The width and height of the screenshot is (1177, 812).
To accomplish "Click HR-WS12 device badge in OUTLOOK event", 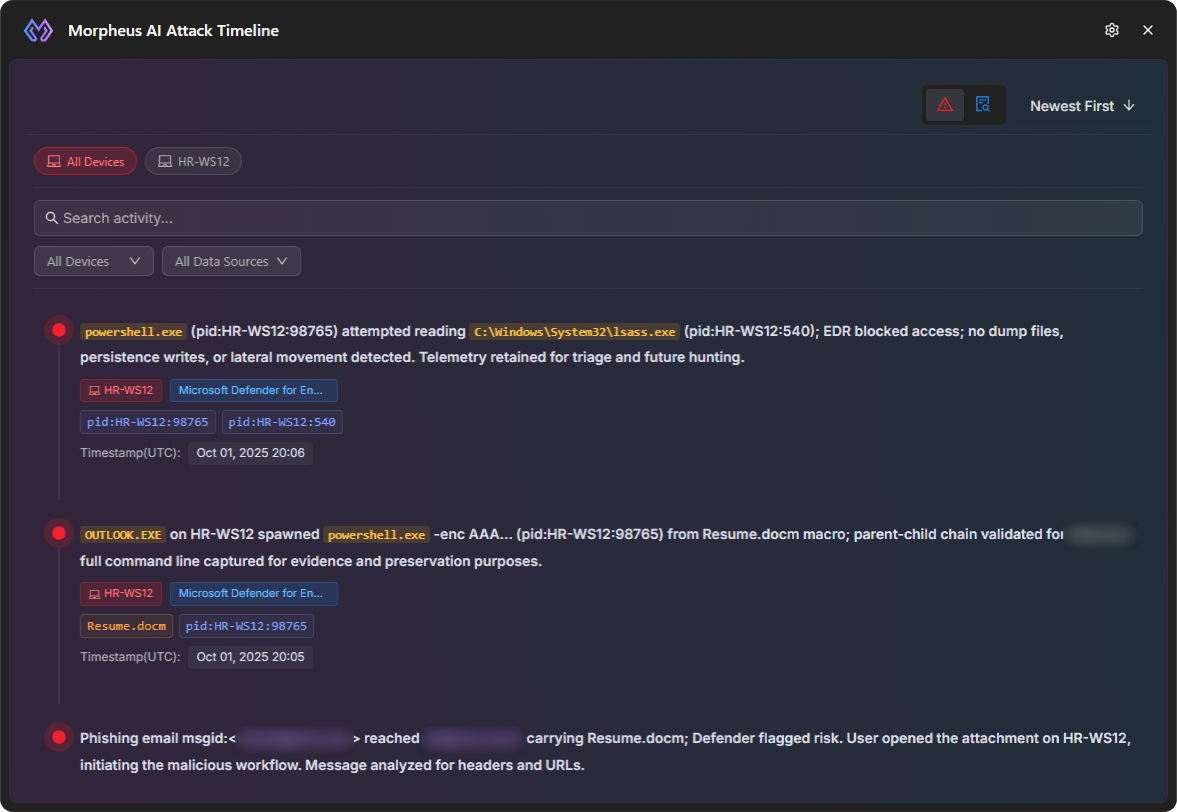I will click(x=121, y=594).
